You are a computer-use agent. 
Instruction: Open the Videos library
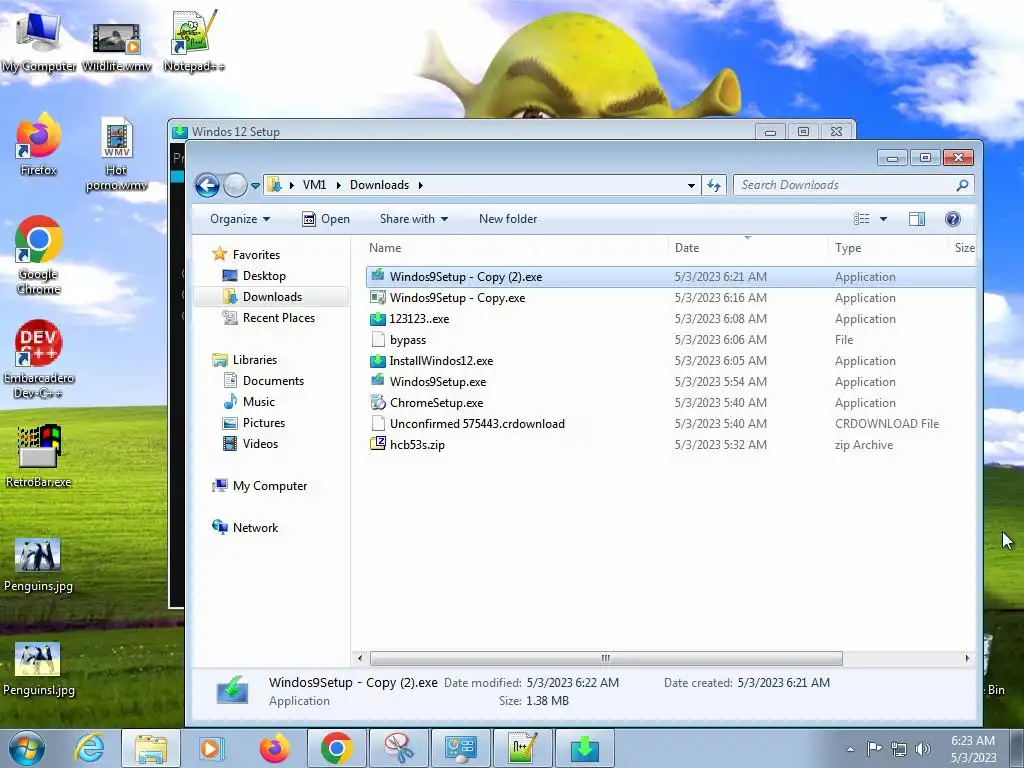coord(260,443)
